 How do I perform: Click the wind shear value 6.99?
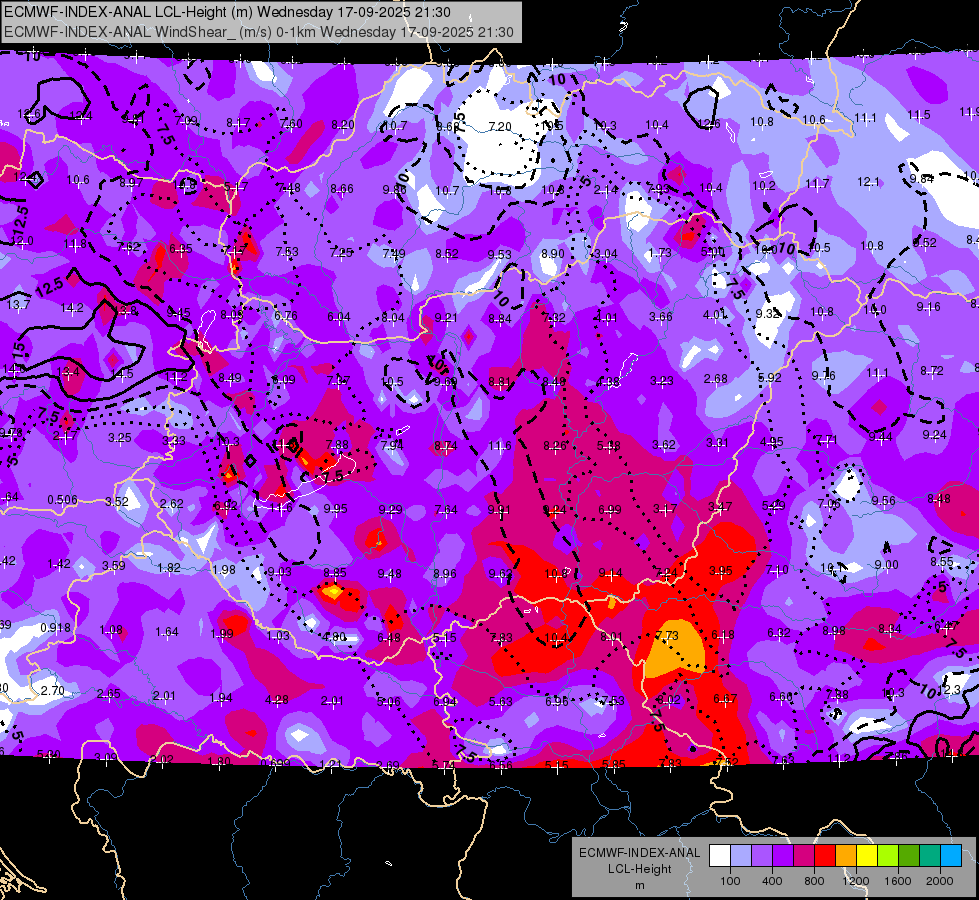click(610, 510)
